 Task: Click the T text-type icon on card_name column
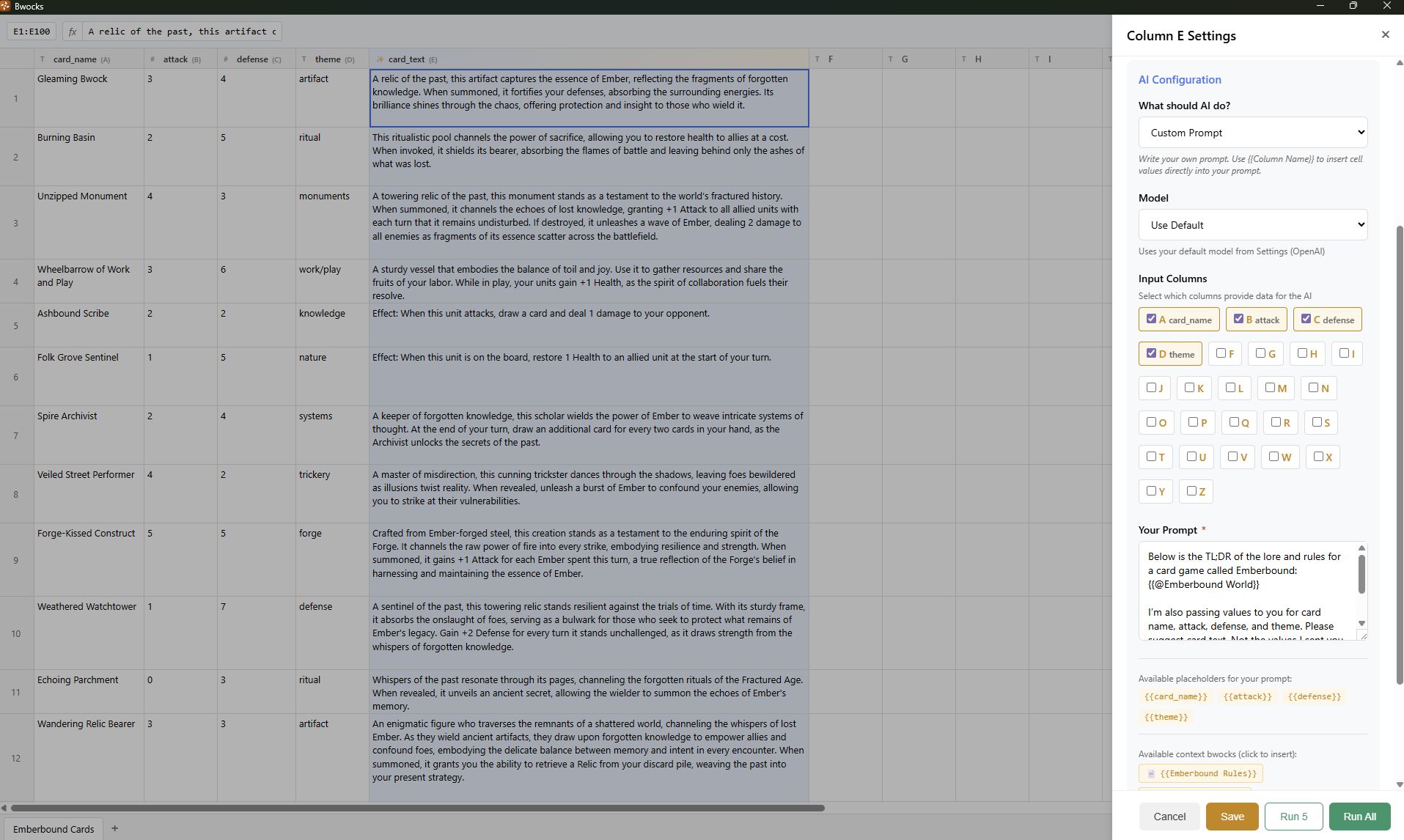pos(42,59)
